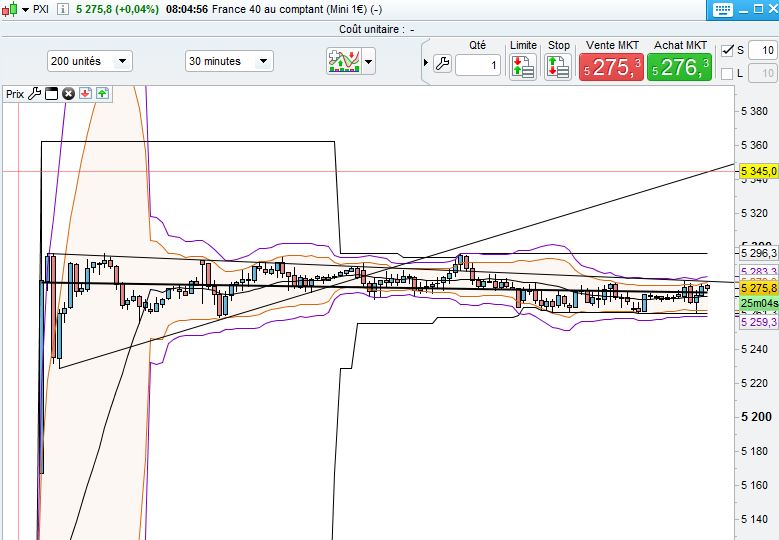Screen dimensions: 779x540
Task: Click the Limite order icon
Action: 523,67
